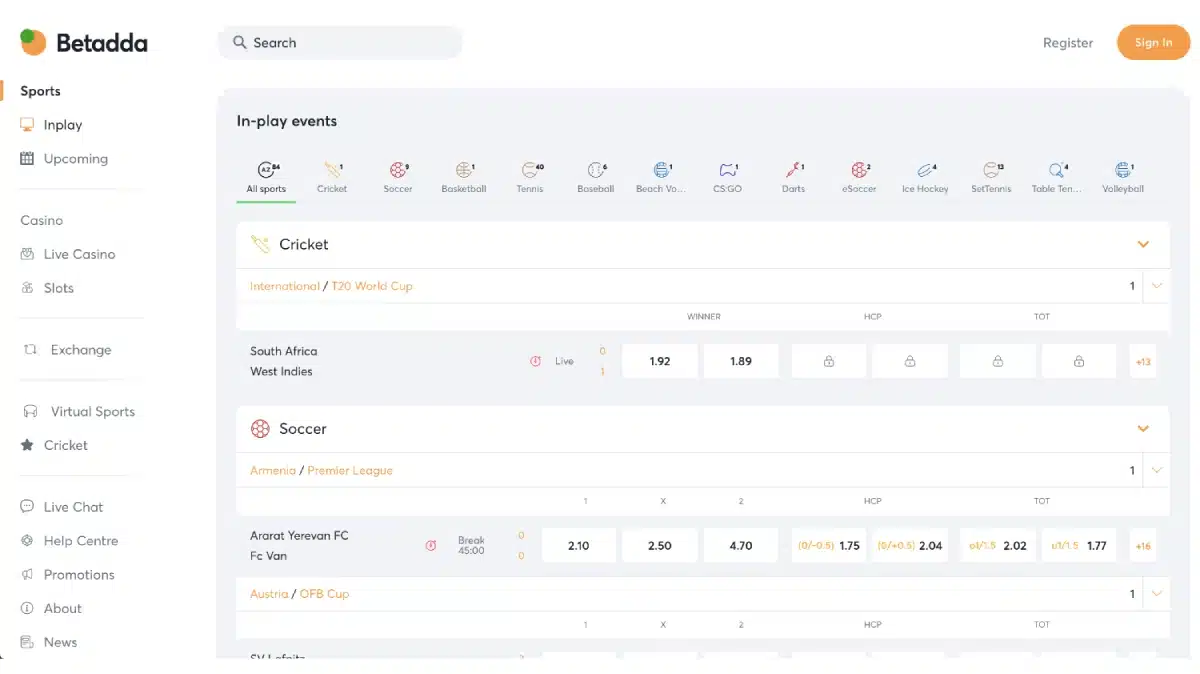This screenshot has height=674, width=1200.
Task: Open +16 more markets for Ararat Yerevan
Action: tap(1143, 546)
